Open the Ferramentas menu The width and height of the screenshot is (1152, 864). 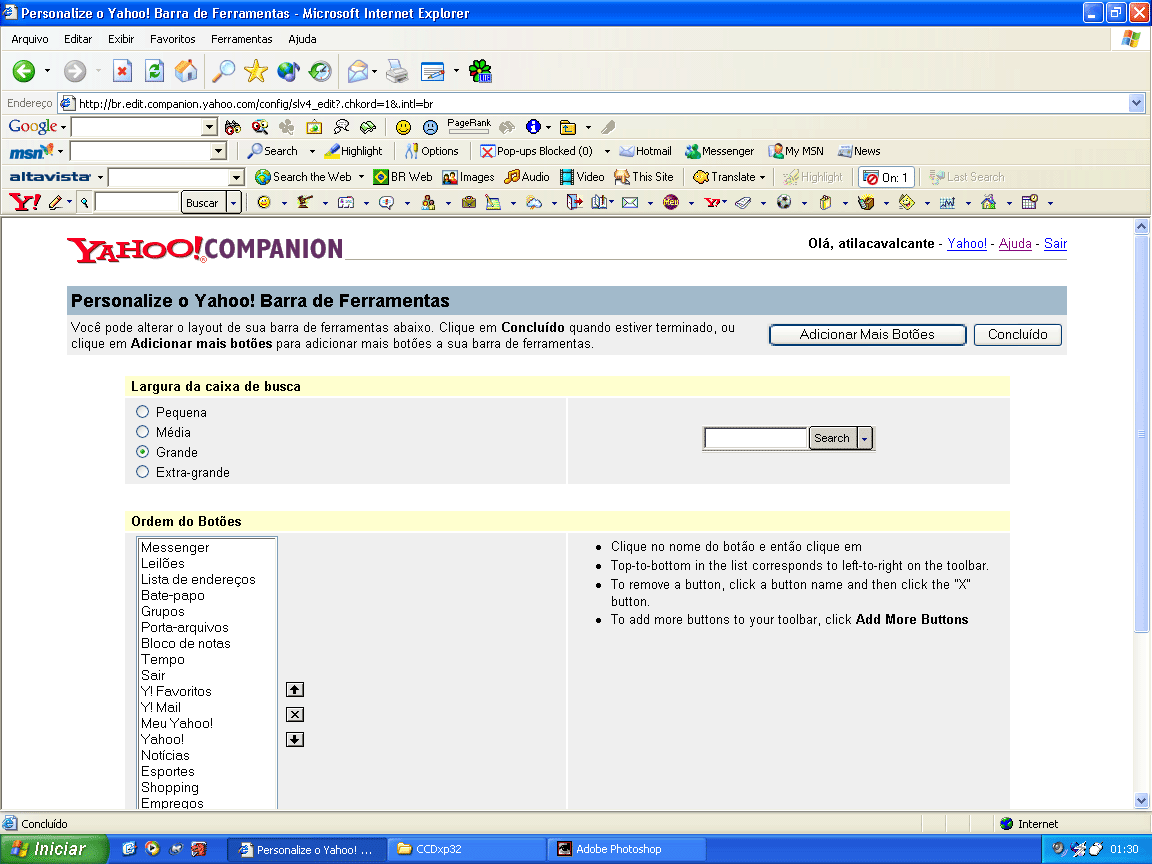pyautogui.click(x=242, y=39)
